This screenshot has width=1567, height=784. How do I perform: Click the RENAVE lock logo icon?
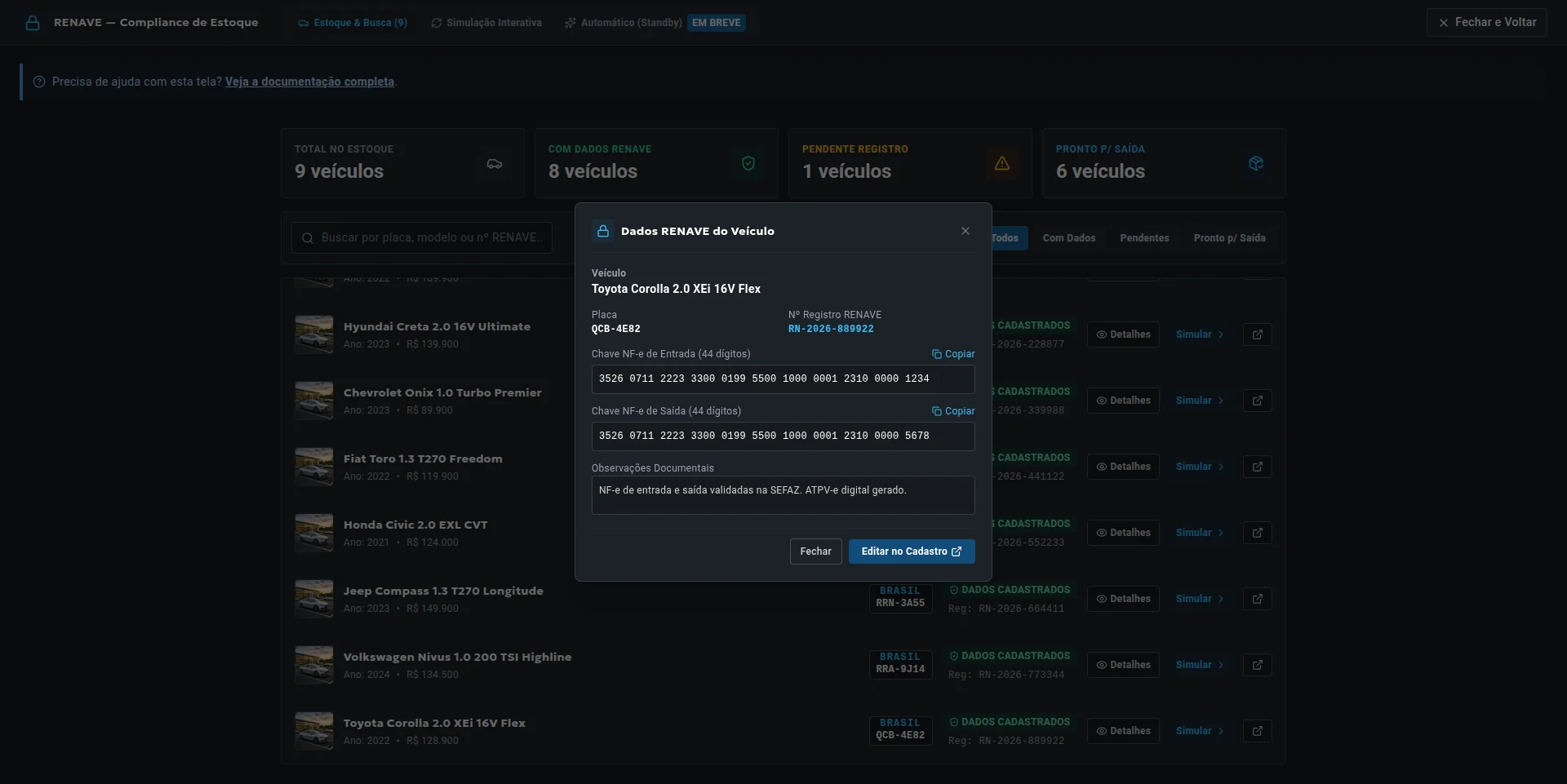point(33,23)
